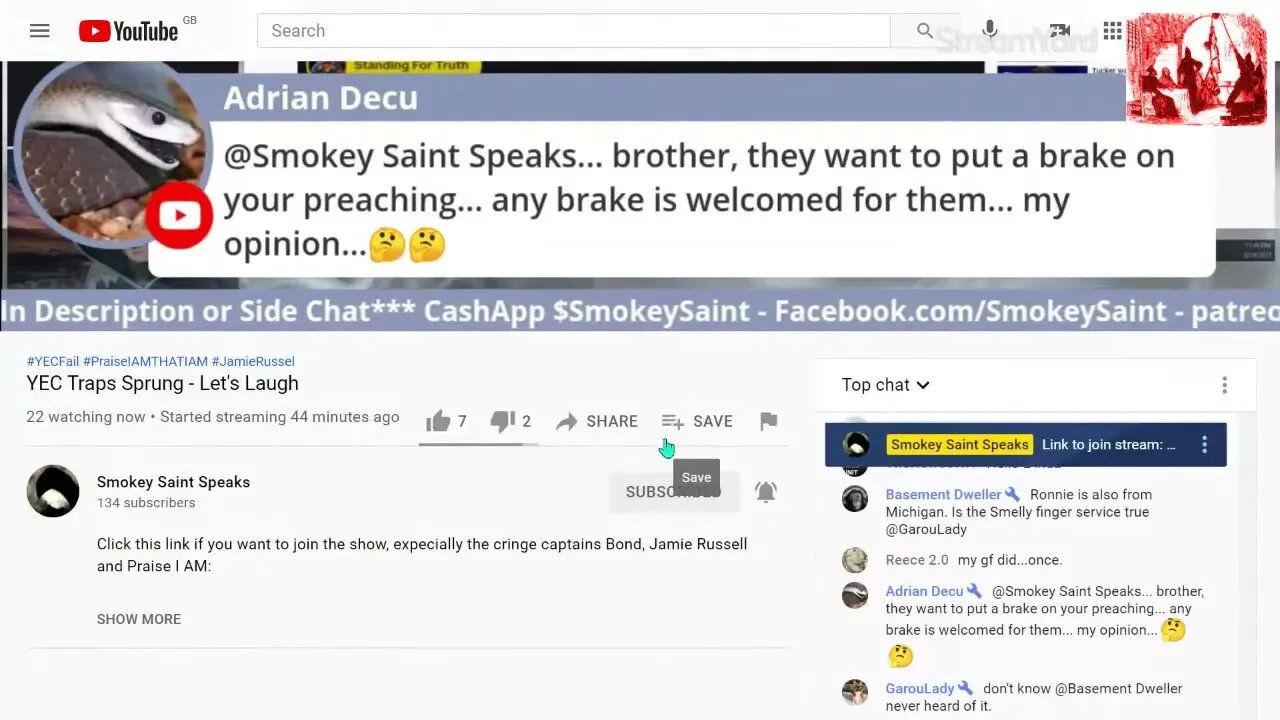This screenshot has width=1280, height=720.
Task: Open the chat options three-dot menu
Action: [1224, 385]
